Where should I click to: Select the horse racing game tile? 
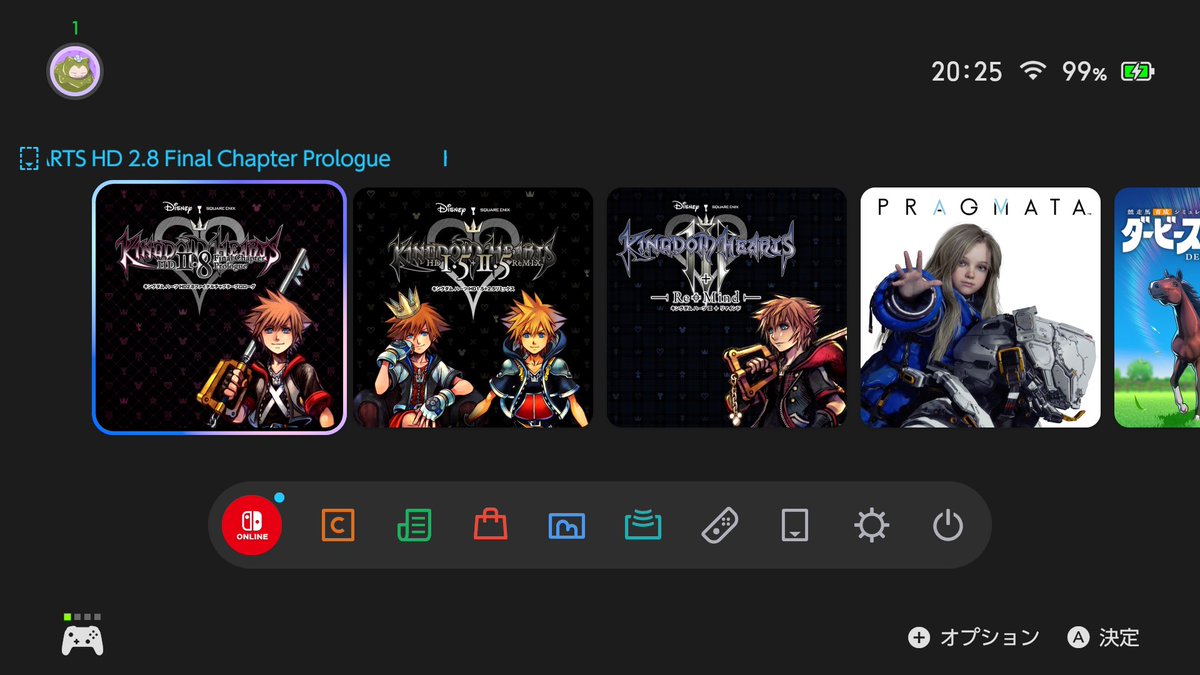coord(1157,308)
